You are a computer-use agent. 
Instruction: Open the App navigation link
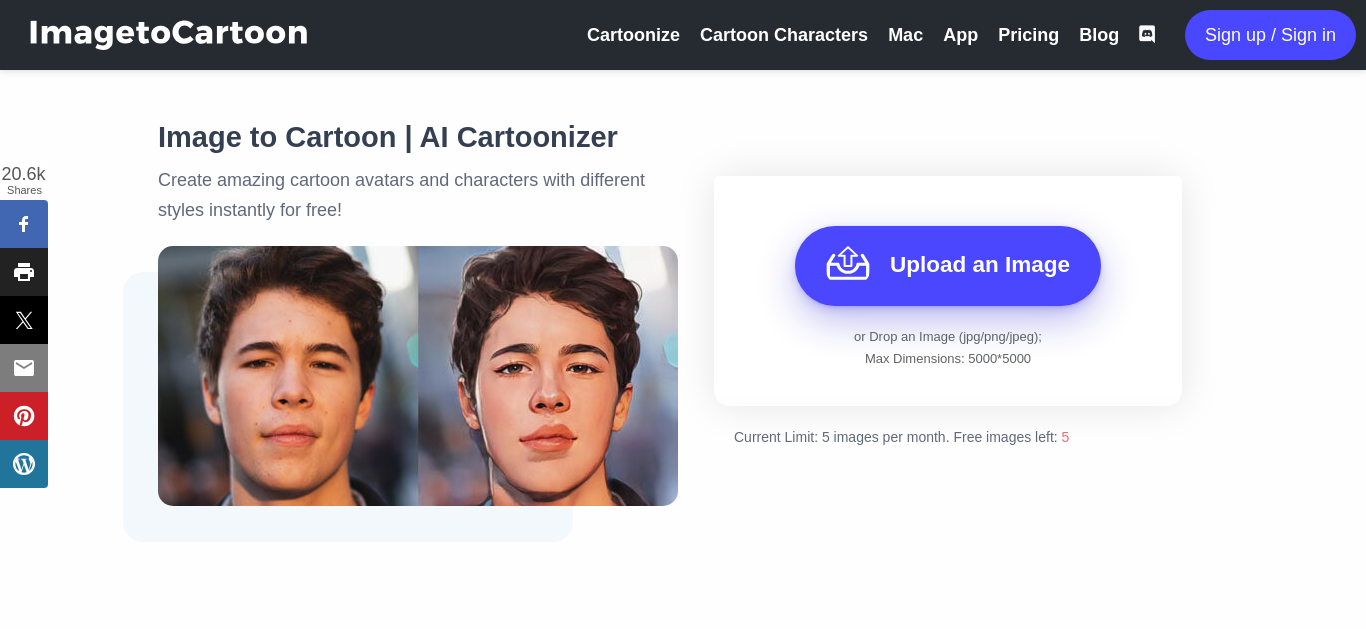[x=960, y=35]
